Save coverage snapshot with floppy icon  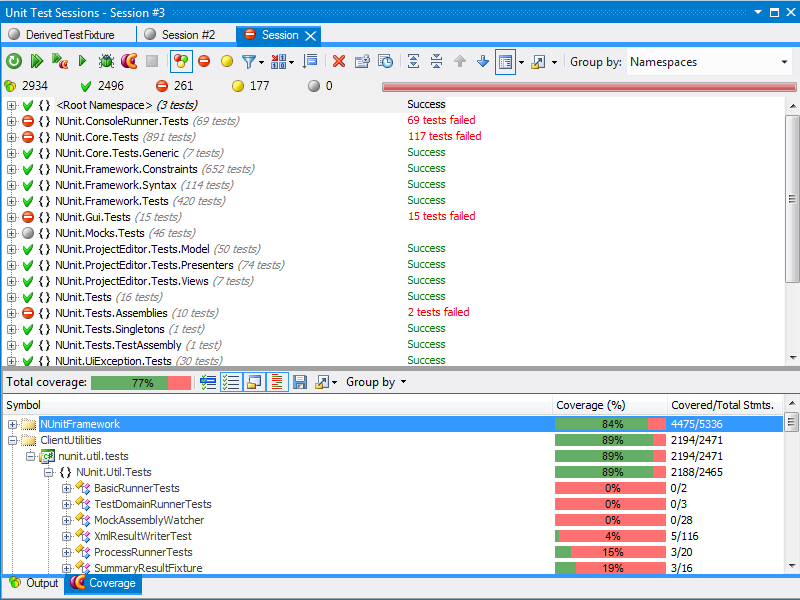point(300,382)
